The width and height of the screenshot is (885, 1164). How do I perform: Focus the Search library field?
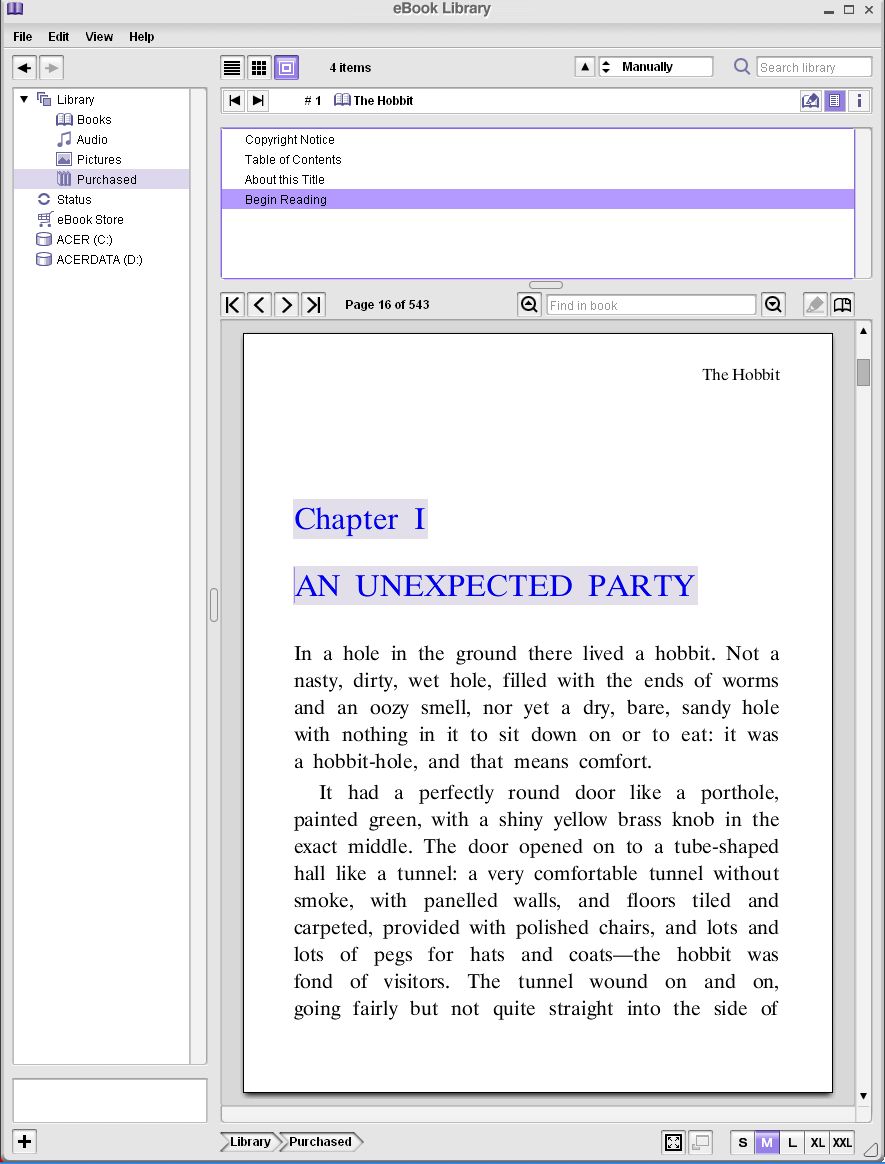[814, 67]
